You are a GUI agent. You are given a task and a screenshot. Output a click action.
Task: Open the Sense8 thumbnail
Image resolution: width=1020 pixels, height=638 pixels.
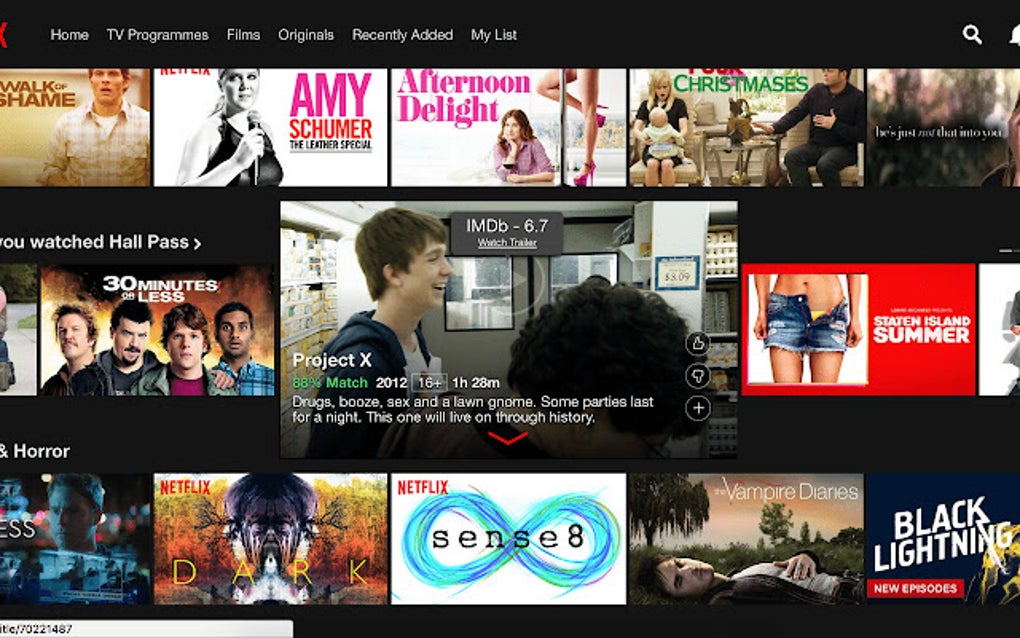(x=508, y=538)
